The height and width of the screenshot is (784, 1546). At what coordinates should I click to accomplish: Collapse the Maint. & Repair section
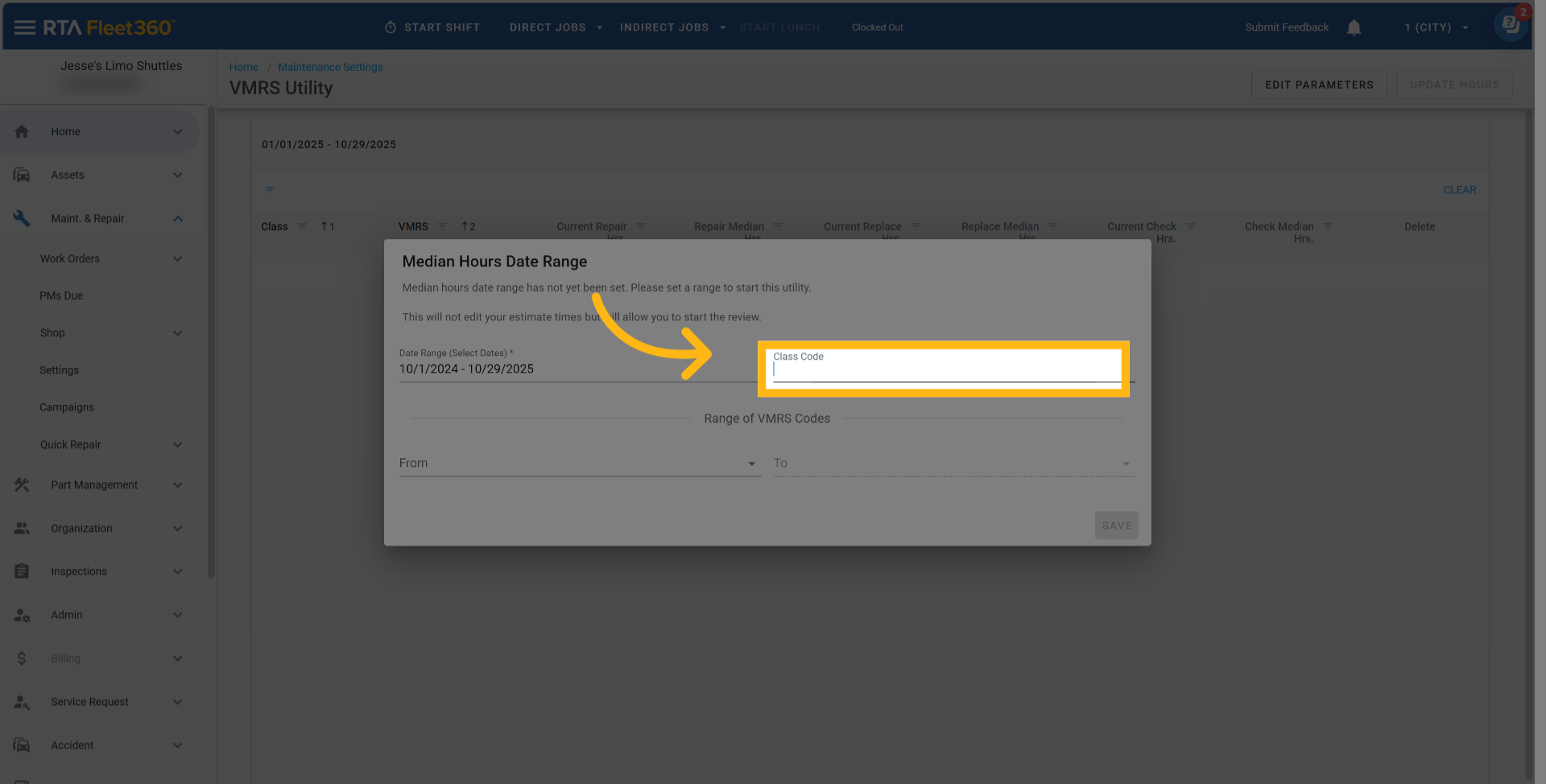click(177, 219)
